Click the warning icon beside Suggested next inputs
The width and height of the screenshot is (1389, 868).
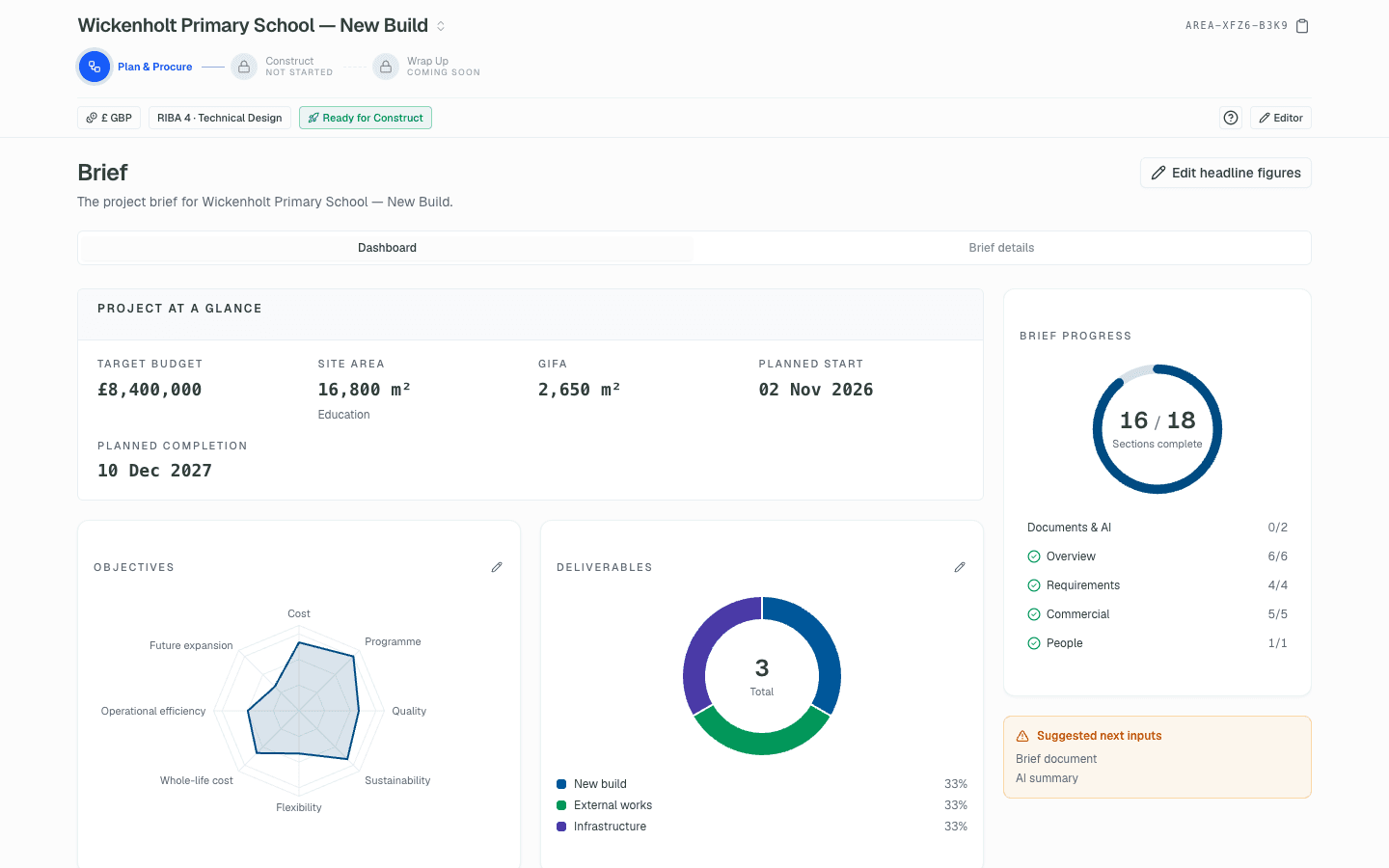point(1022,736)
